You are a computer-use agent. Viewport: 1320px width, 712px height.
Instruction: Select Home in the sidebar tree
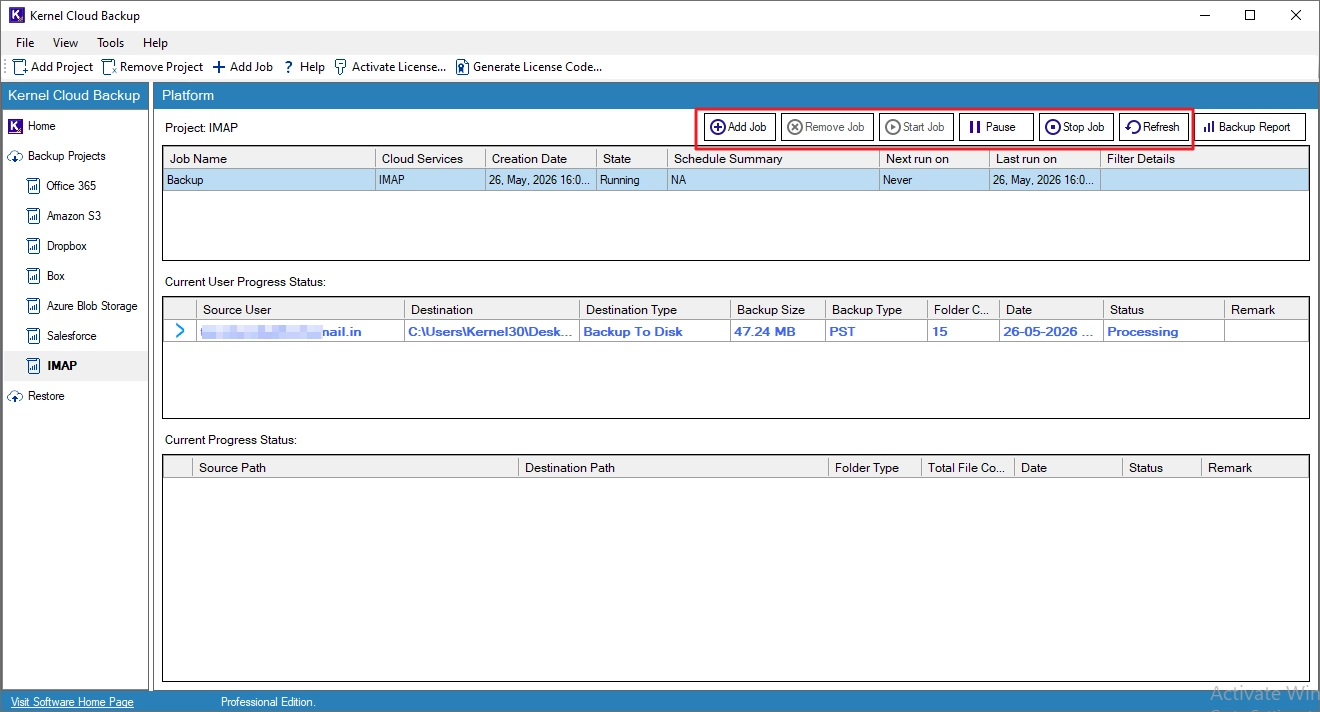click(42, 126)
